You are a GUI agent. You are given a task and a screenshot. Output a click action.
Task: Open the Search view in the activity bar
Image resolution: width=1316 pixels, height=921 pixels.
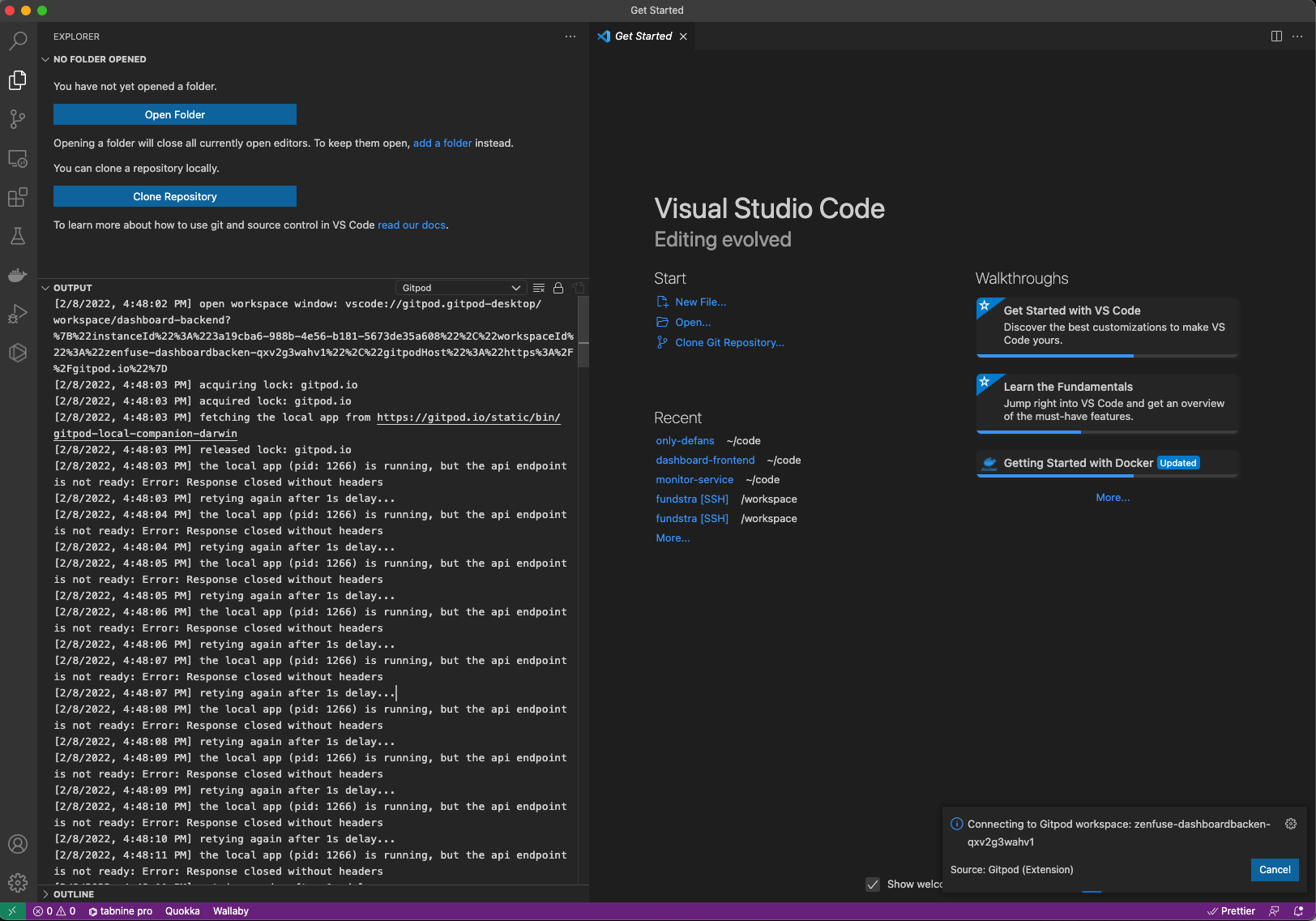[x=17, y=41]
